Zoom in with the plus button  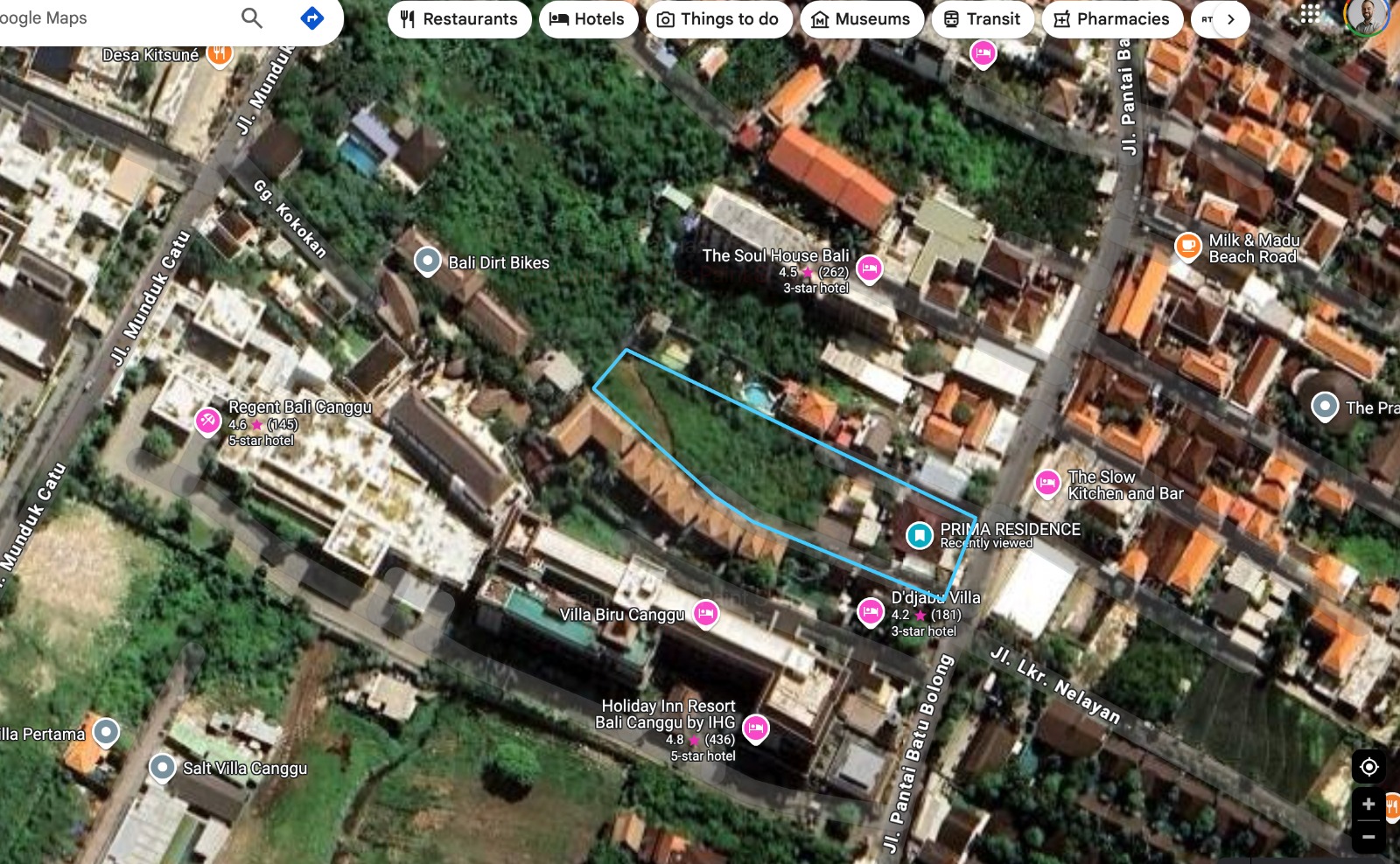[1368, 805]
